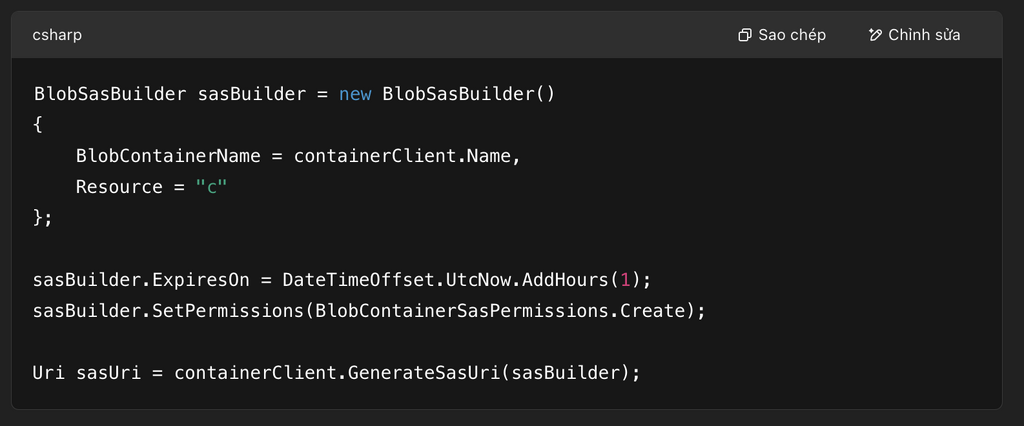This screenshot has width=1024, height=426.
Task: Click the copy icon beside Sao chép
Action: tap(744, 35)
